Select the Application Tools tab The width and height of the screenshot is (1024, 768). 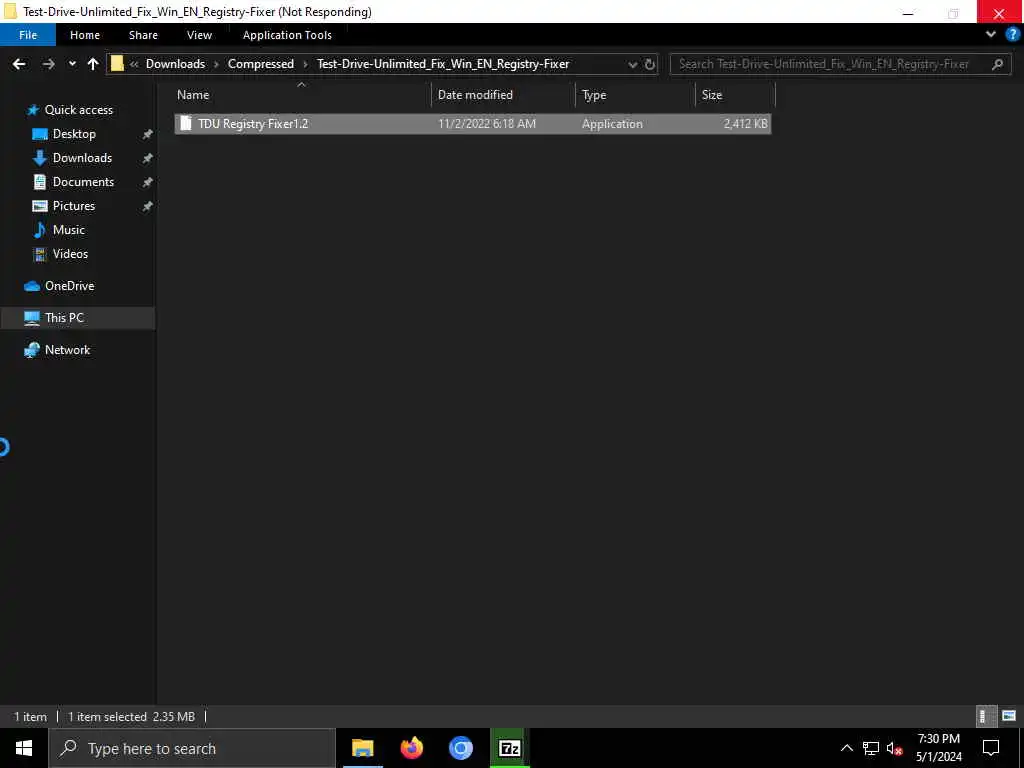(287, 35)
